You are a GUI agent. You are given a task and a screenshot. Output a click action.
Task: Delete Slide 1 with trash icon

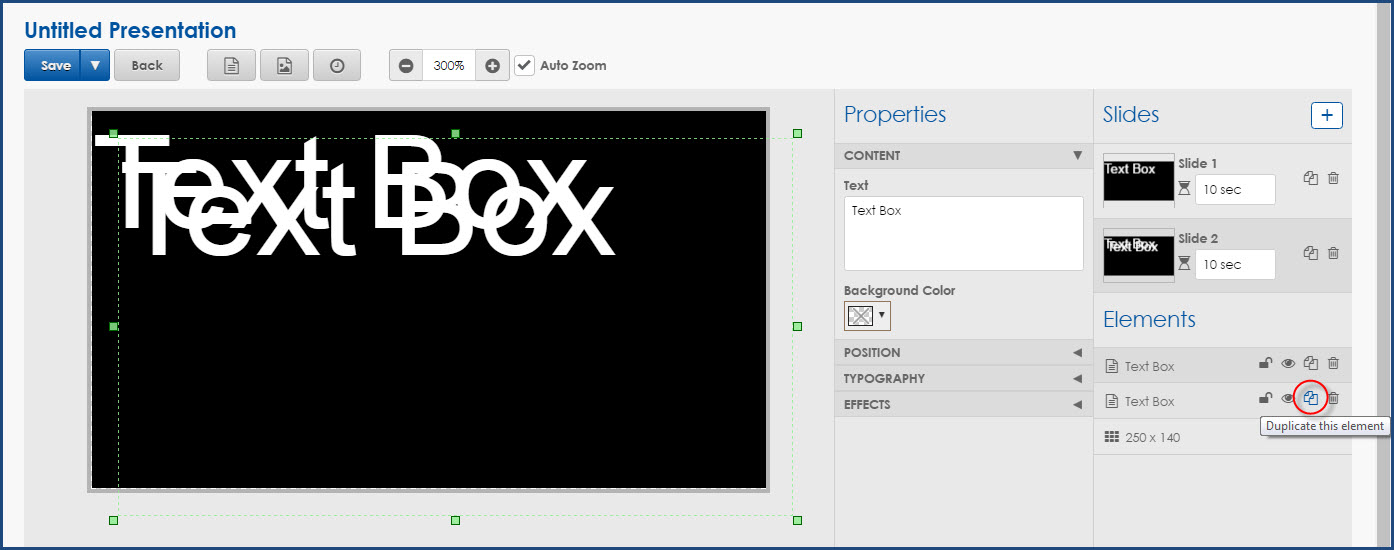click(1333, 178)
